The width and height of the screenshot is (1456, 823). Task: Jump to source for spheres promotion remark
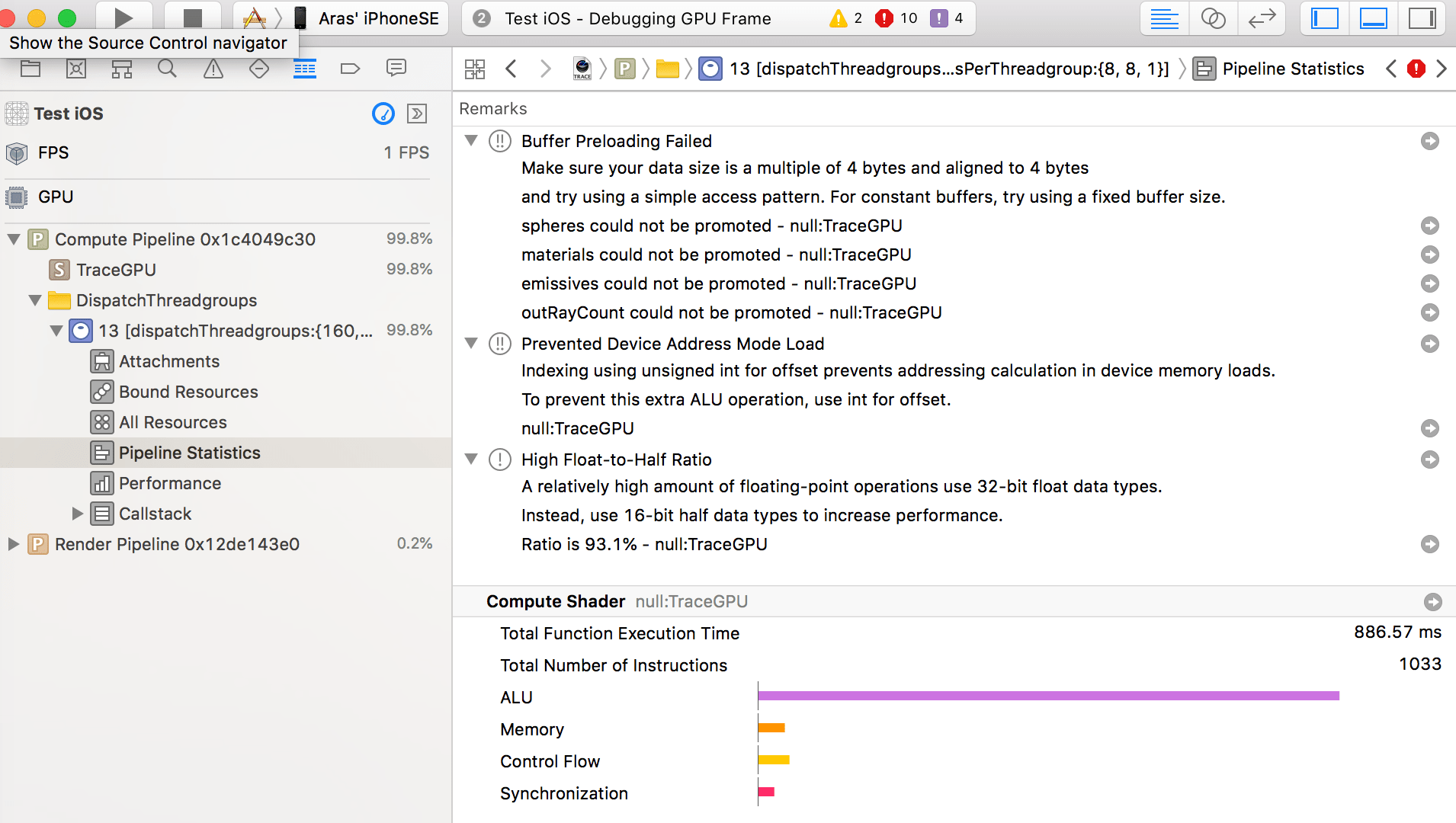[1430, 226]
